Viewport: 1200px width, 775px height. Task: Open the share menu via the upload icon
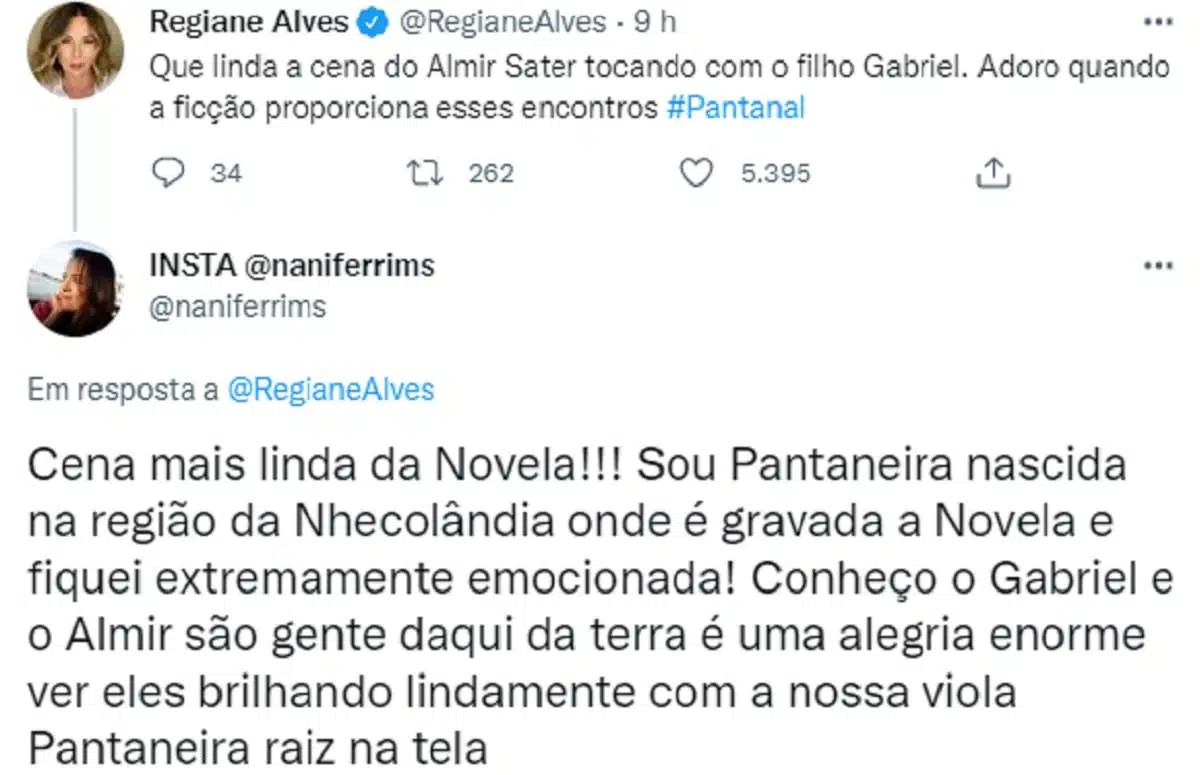[x=992, y=171]
